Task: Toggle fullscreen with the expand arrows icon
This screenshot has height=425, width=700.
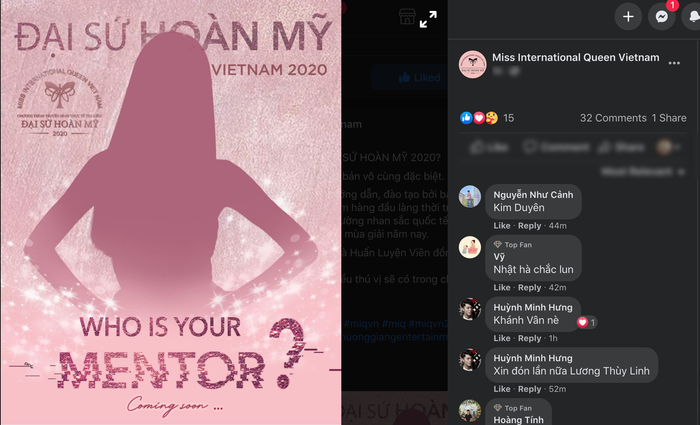Action: pyautogui.click(x=428, y=19)
